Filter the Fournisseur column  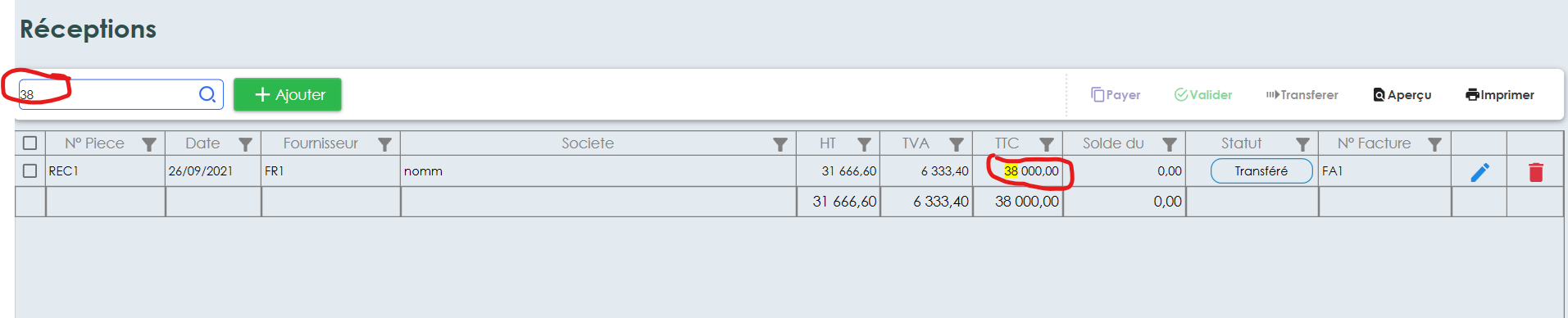[x=384, y=144]
